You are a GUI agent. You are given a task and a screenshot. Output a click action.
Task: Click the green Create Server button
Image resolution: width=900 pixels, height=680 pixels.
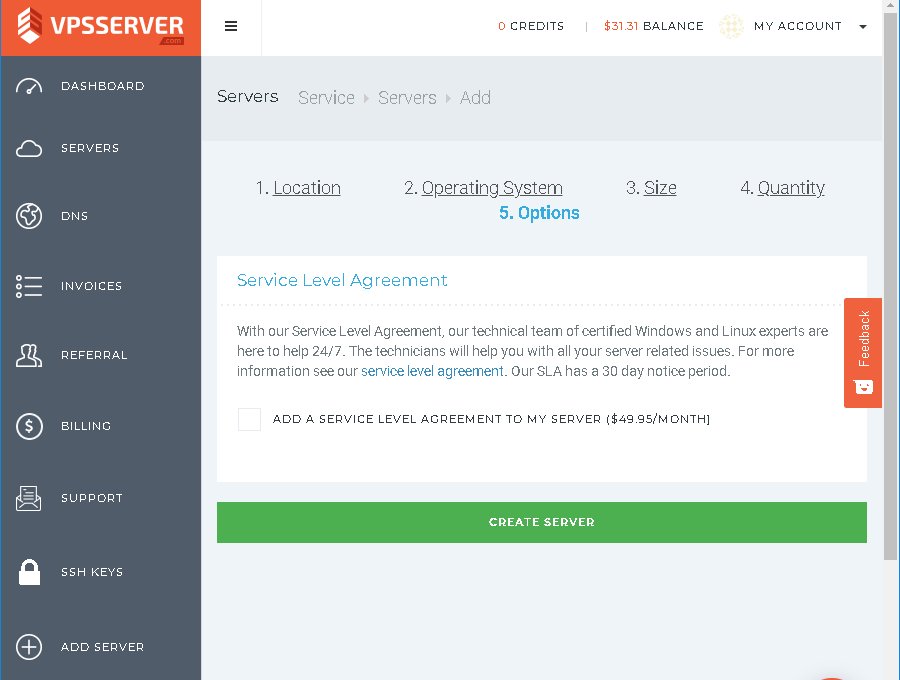[x=542, y=522]
